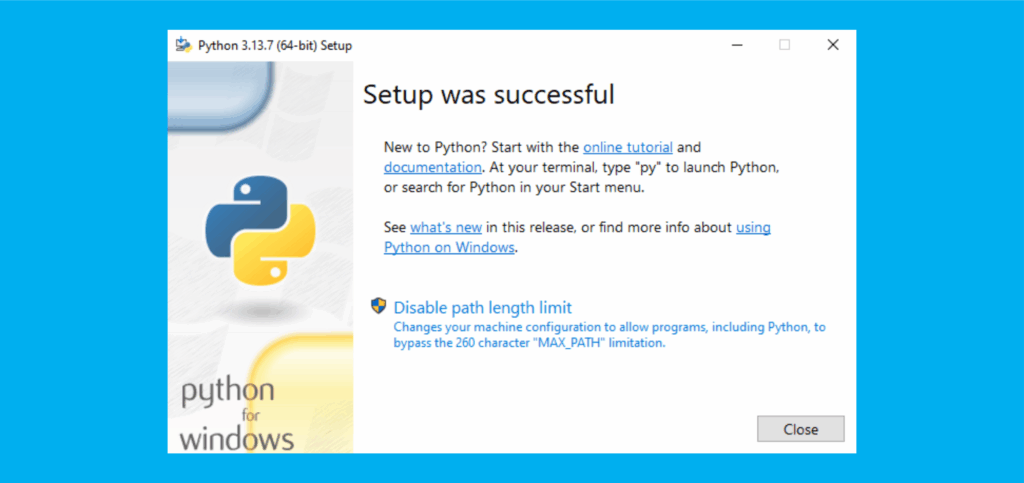The width and height of the screenshot is (1024, 483).
Task: Click the UAC shield icon
Action: pos(378,306)
